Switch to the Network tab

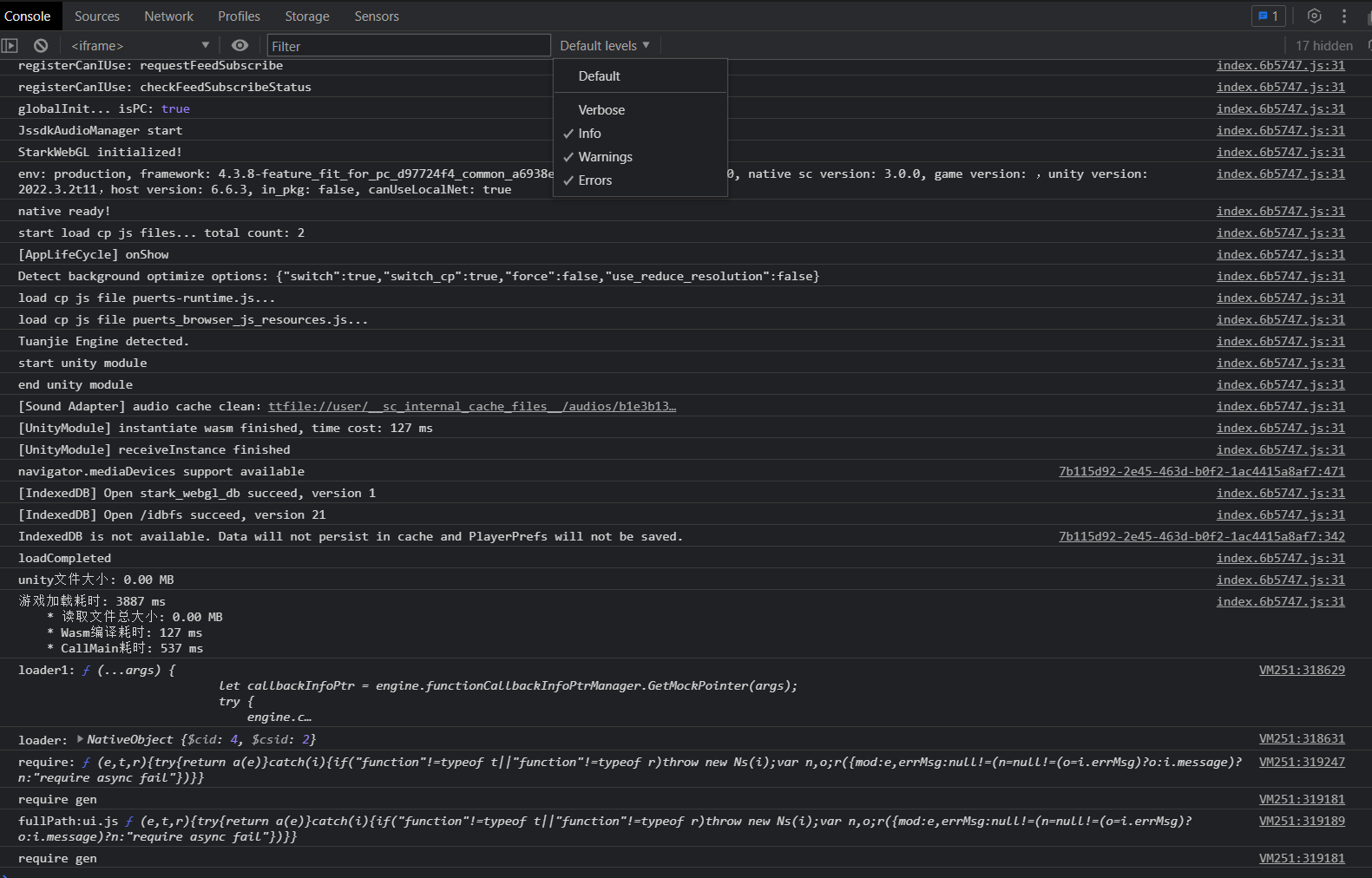168,16
